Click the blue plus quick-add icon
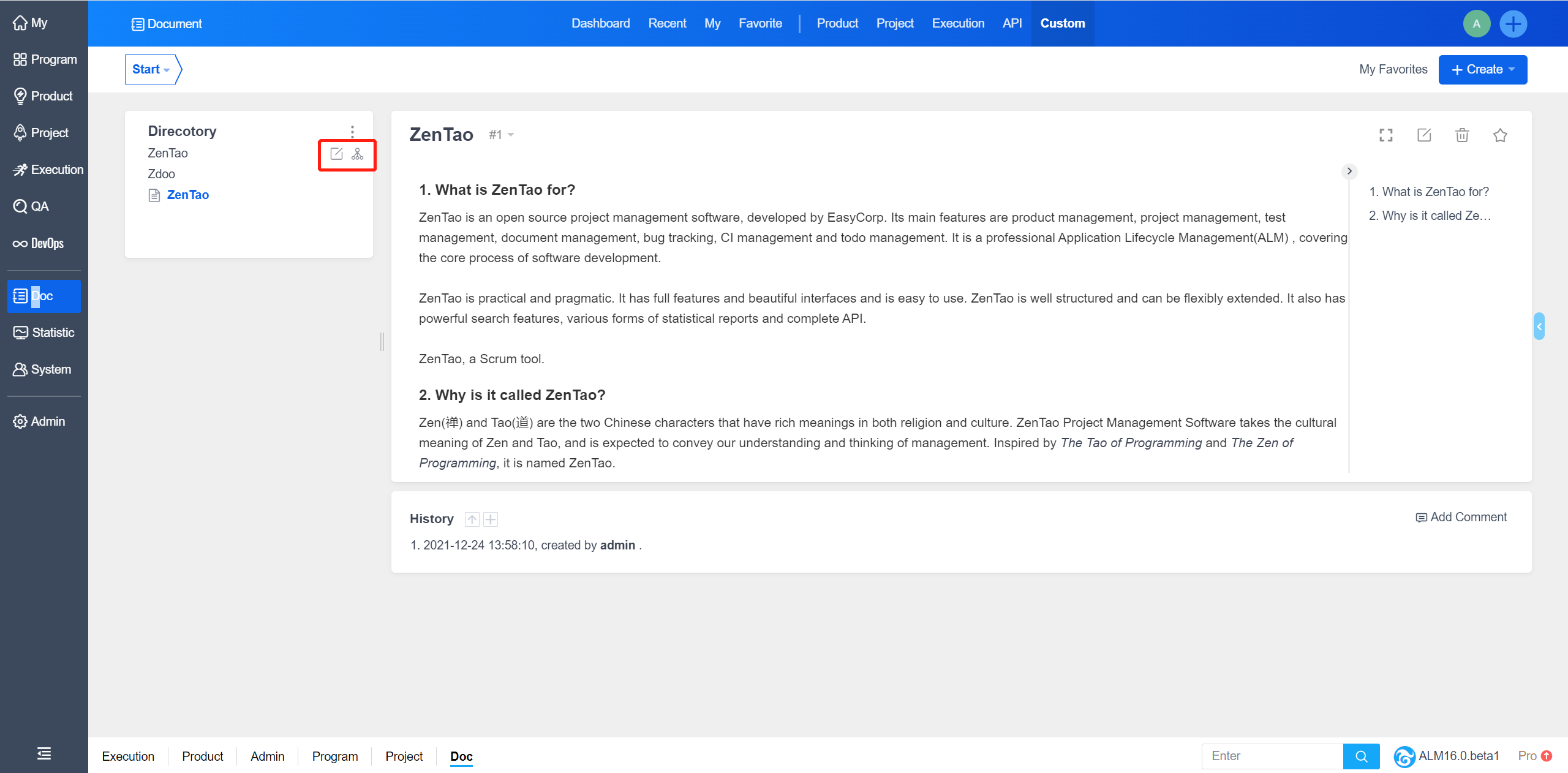 coord(1513,24)
